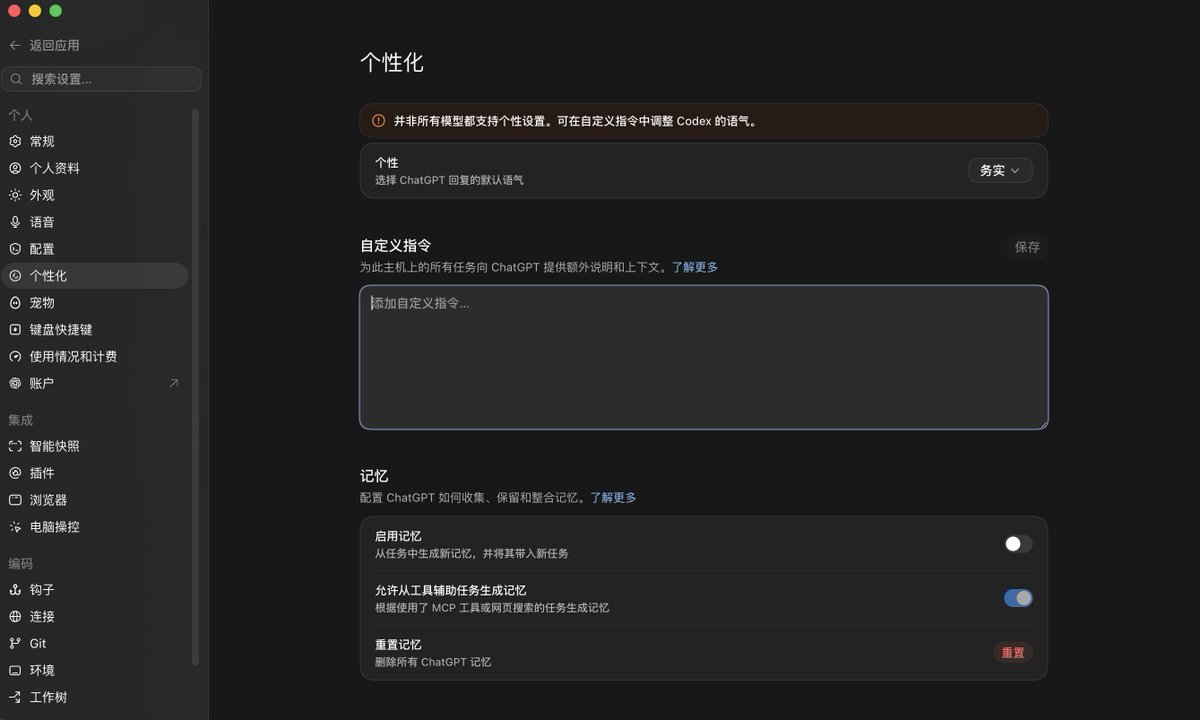Open 使用情况和计费 page
The width and height of the screenshot is (1200, 720).
coord(94,357)
